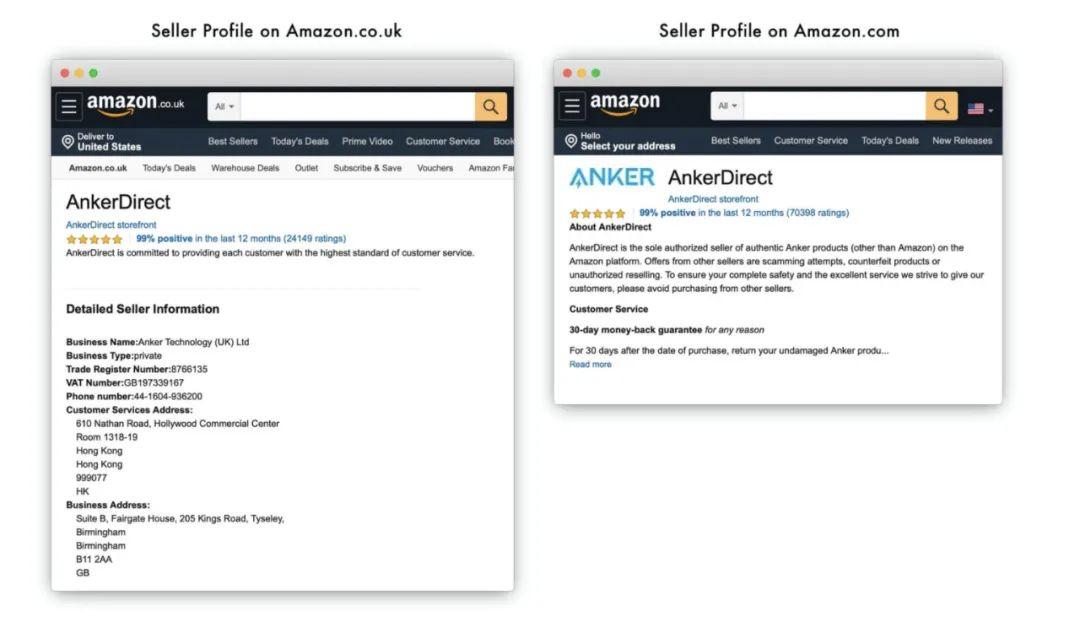Open the US flag language dropdown
This screenshot has height=617, width=1080.
[979, 108]
